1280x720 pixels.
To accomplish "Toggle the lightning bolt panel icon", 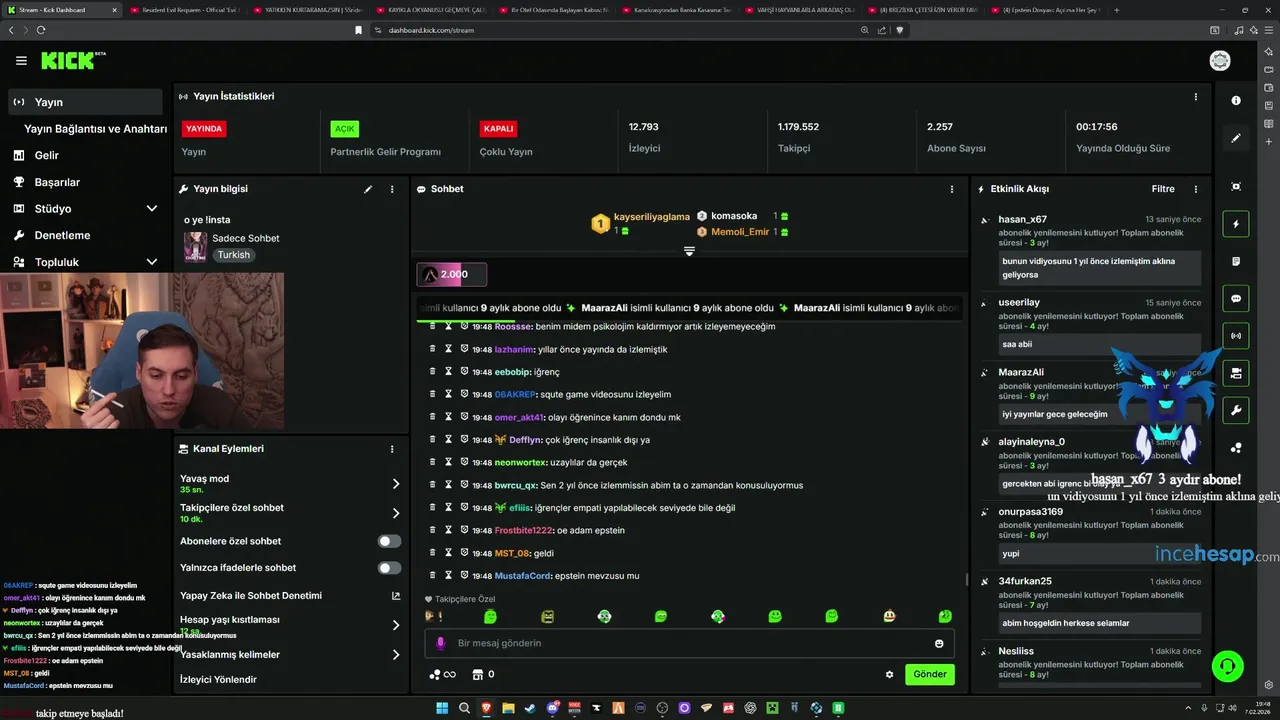I will (x=1236, y=224).
